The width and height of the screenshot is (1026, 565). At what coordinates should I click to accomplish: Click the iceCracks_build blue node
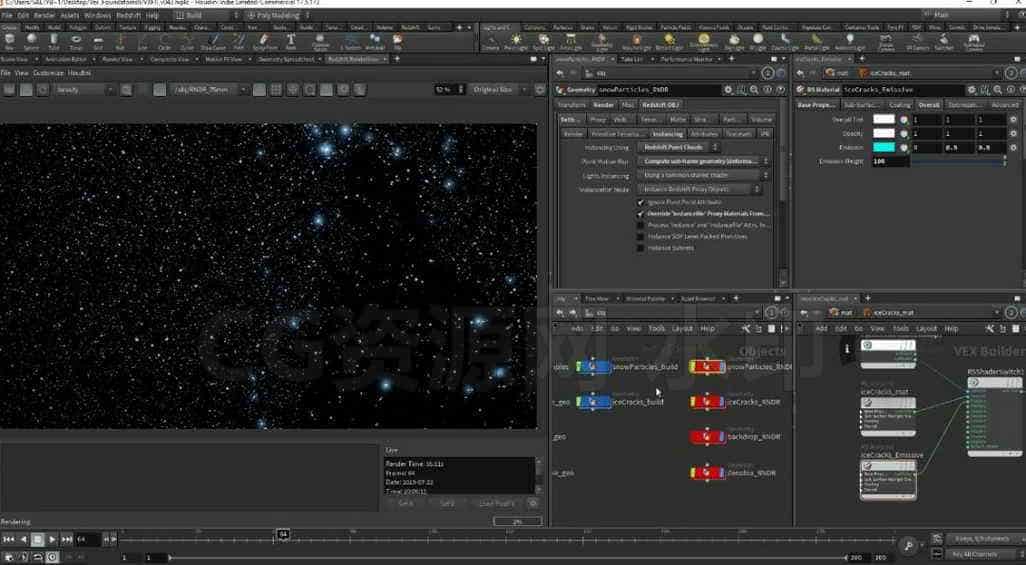pos(593,402)
